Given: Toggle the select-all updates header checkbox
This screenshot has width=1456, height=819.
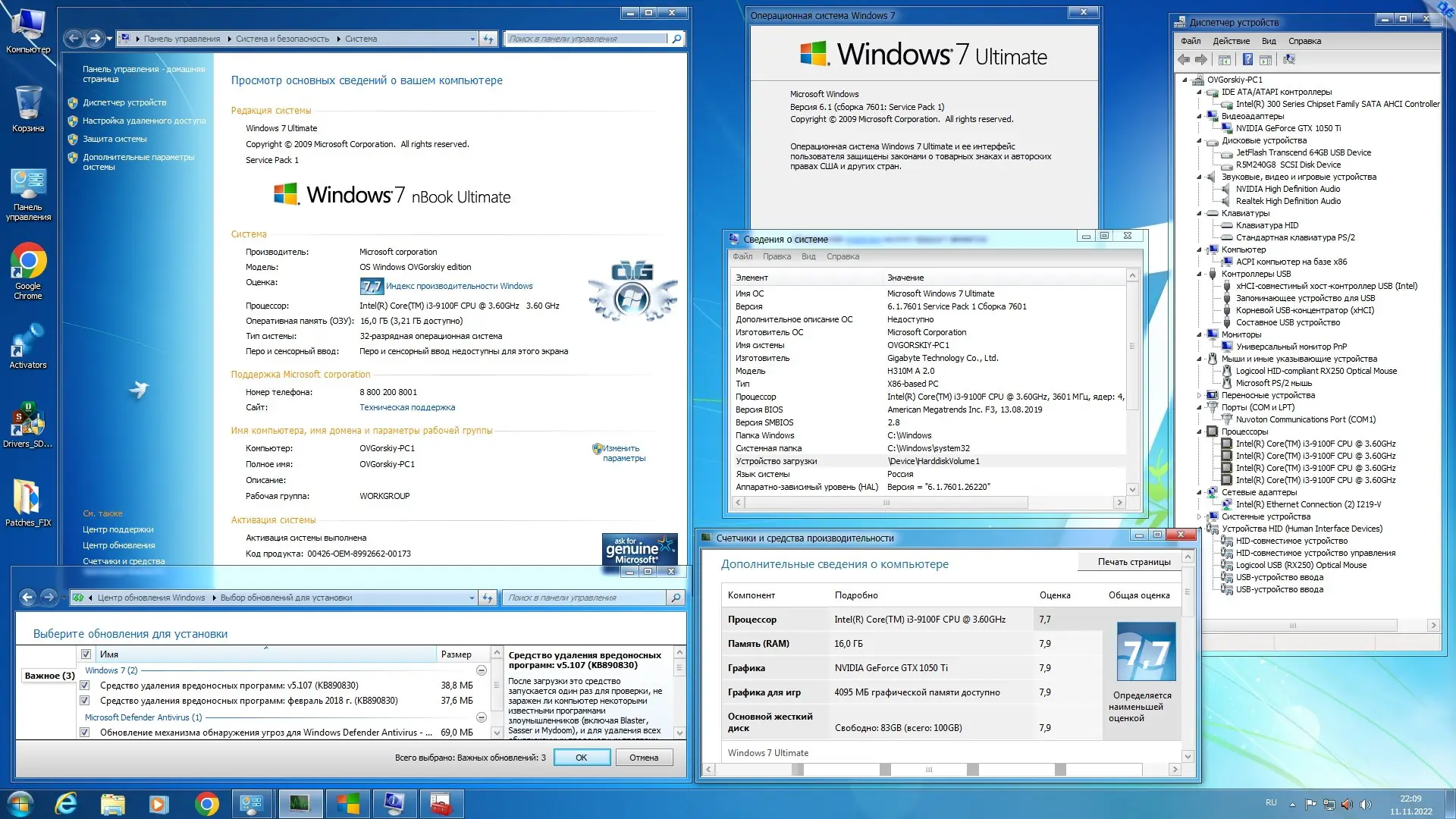Looking at the screenshot, I should pos(86,654).
